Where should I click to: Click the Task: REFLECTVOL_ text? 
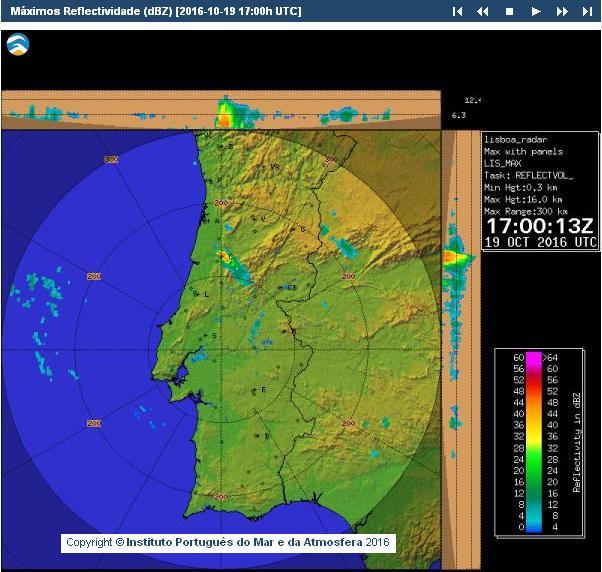coord(529,175)
